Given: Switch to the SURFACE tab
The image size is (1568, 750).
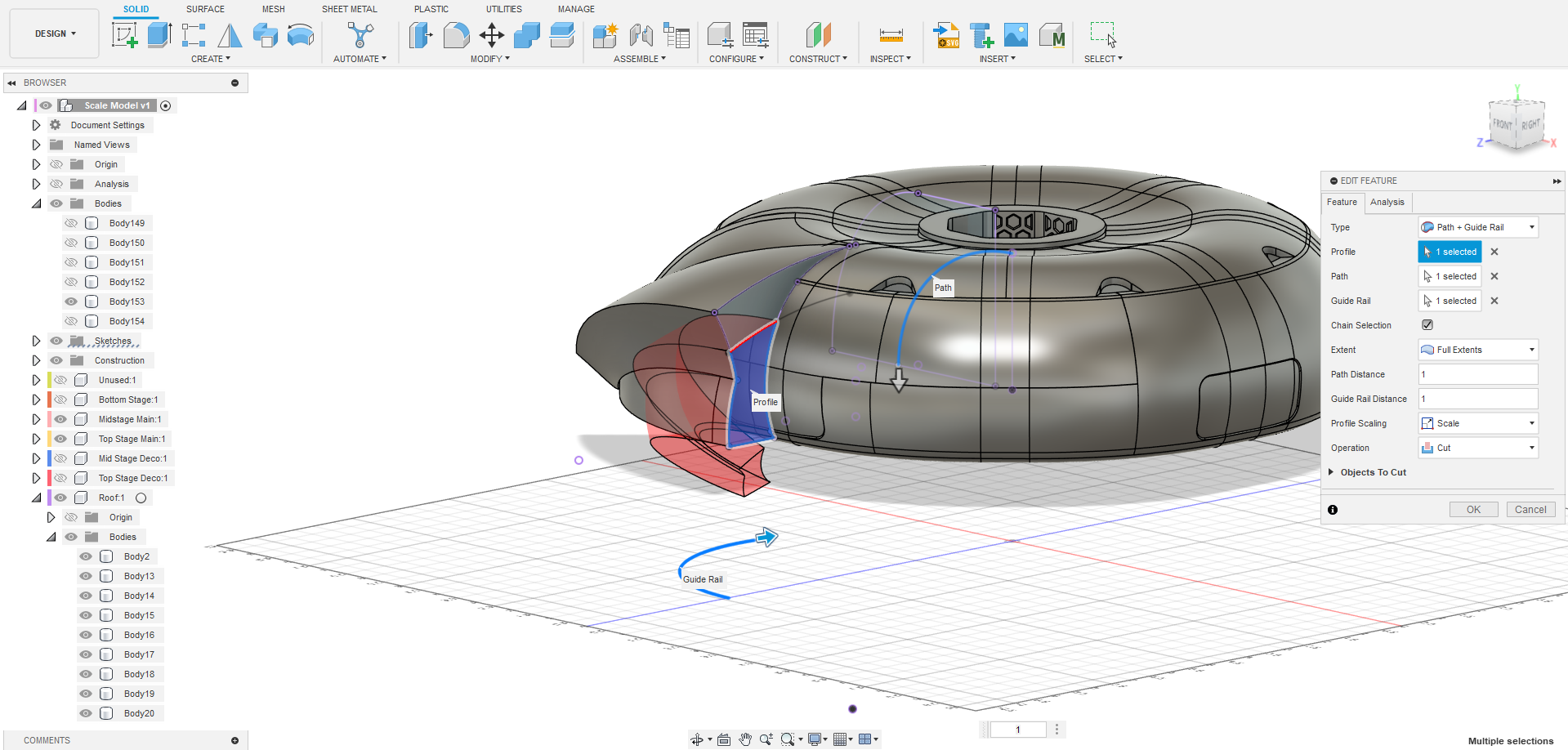Looking at the screenshot, I should tap(205, 9).
